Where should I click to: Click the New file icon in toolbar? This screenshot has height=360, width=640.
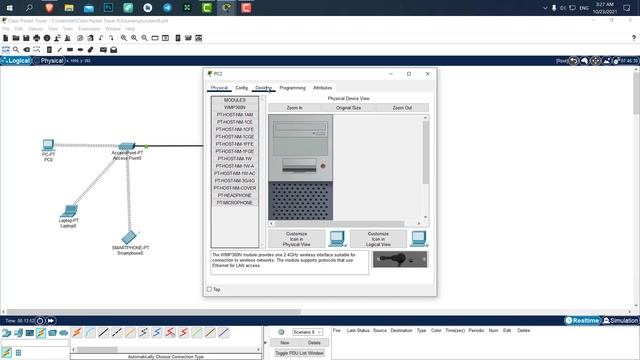[6, 38]
